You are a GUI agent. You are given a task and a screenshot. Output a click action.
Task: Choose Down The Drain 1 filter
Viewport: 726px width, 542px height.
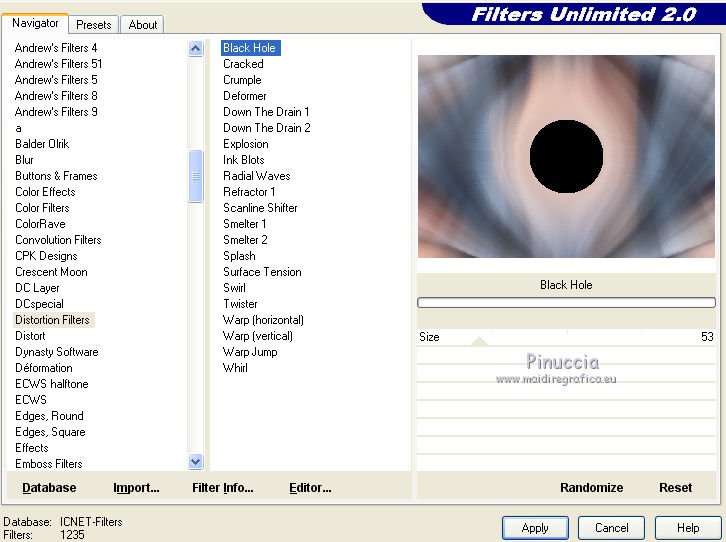266,112
